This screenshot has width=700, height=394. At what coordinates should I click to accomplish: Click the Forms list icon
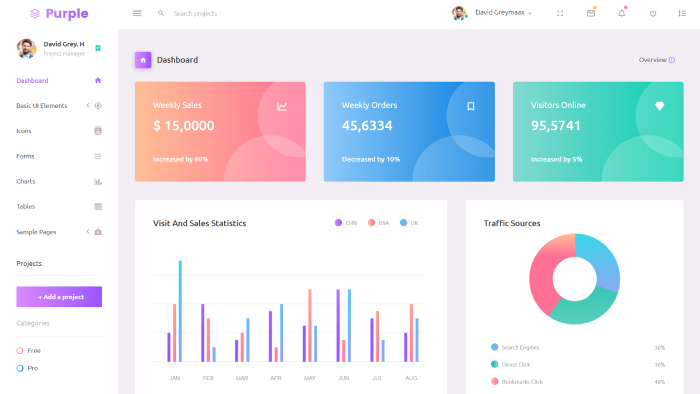pyautogui.click(x=98, y=156)
